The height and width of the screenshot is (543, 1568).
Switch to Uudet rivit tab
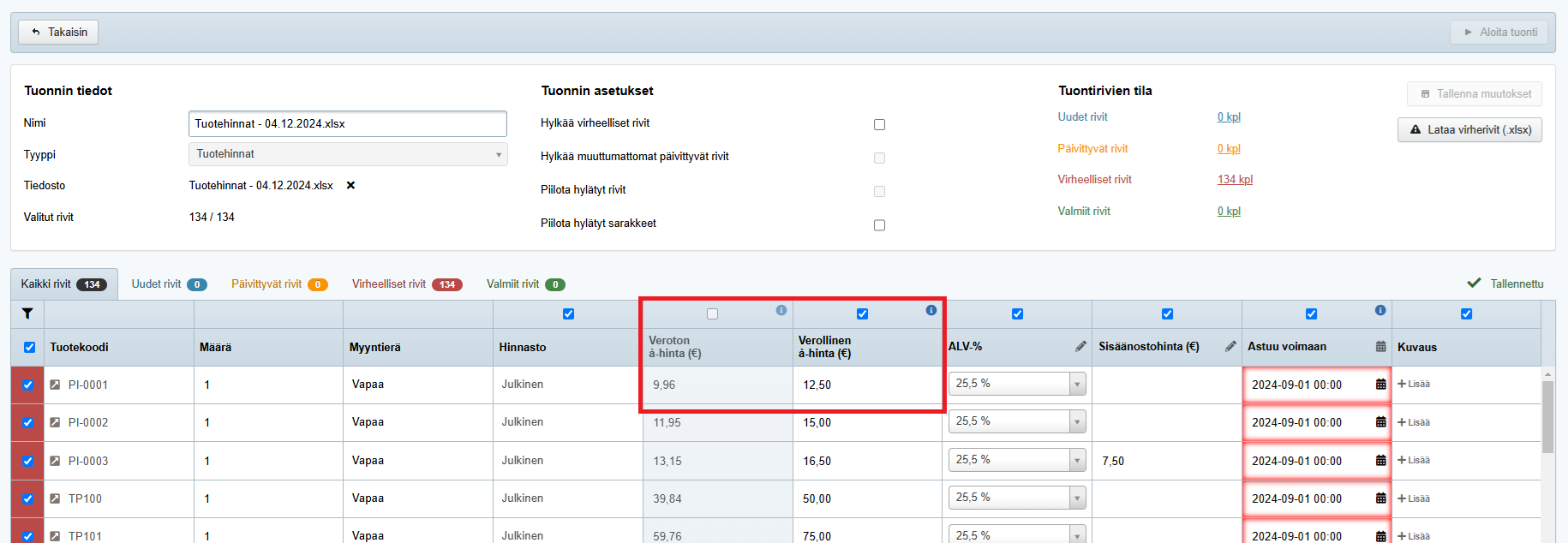click(x=168, y=284)
